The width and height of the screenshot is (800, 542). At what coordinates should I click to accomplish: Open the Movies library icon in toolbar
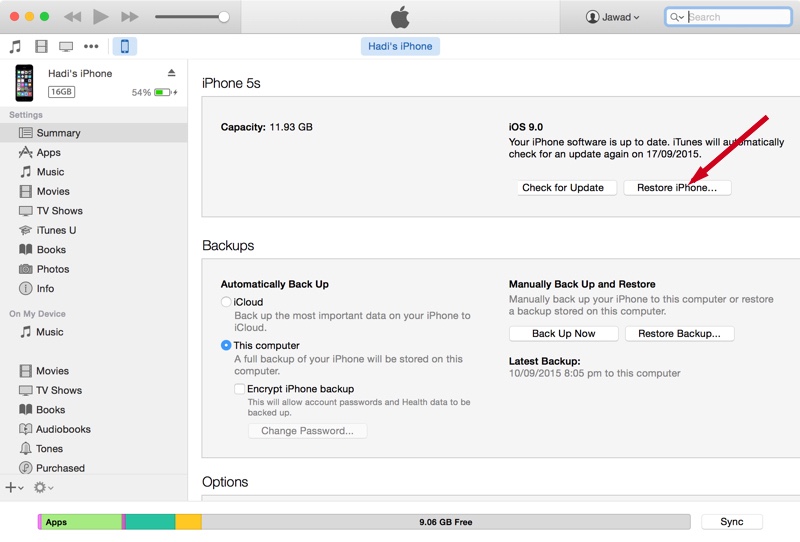click(41, 46)
